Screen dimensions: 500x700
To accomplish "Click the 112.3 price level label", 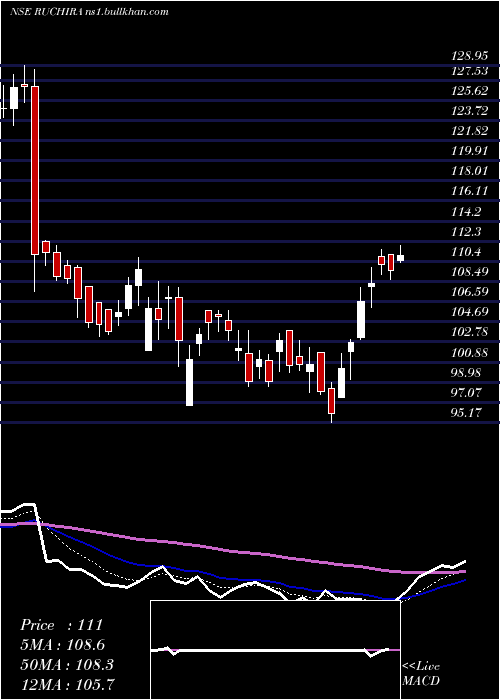I will click(x=466, y=231).
